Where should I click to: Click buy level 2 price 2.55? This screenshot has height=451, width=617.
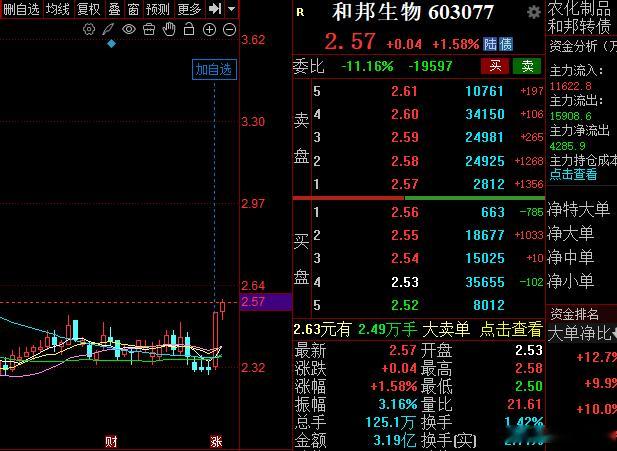coord(405,235)
